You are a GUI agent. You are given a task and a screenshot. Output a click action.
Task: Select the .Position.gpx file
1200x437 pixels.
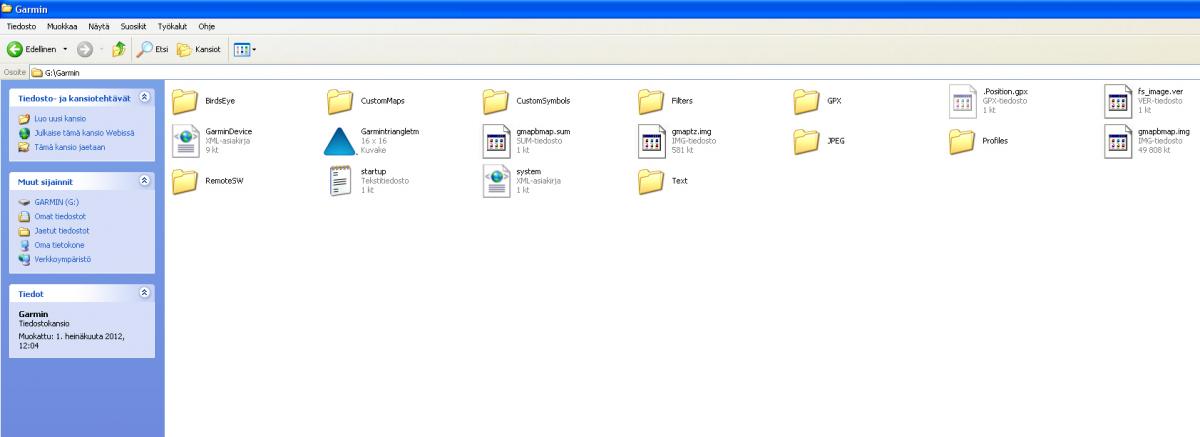tap(962, 101)
